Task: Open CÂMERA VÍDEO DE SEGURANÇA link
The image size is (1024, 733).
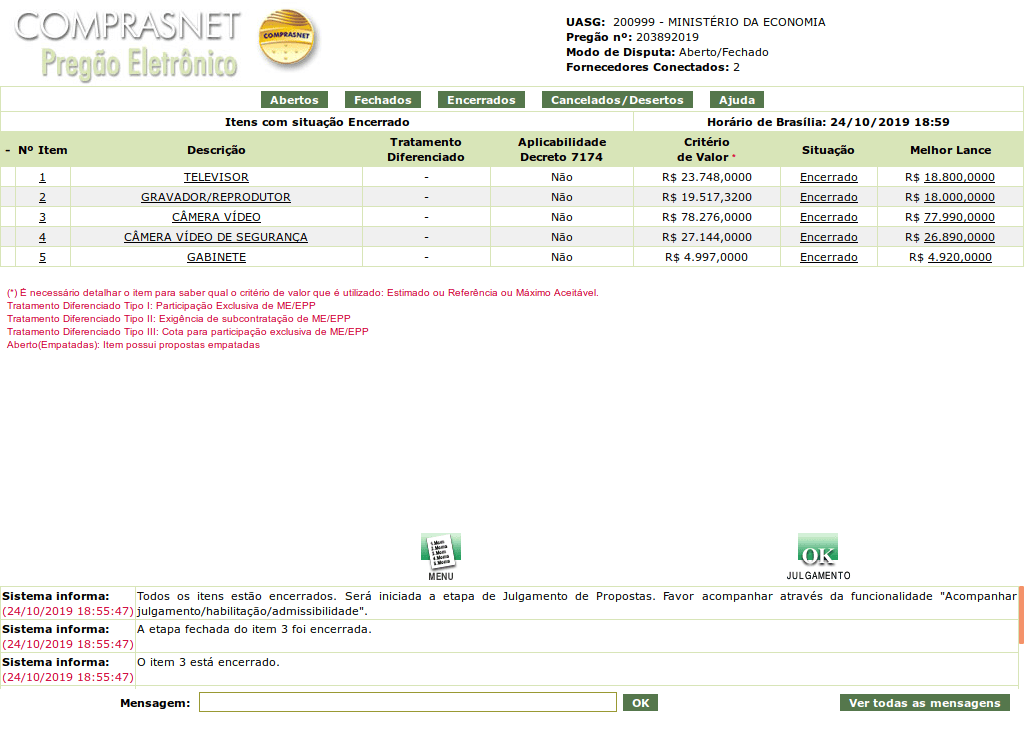Action: pos(216,237)
